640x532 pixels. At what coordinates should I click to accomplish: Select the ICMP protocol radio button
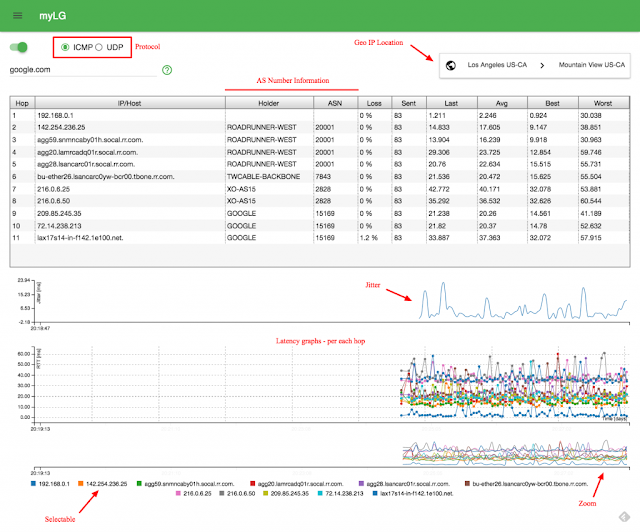click(x=65, y=47)
